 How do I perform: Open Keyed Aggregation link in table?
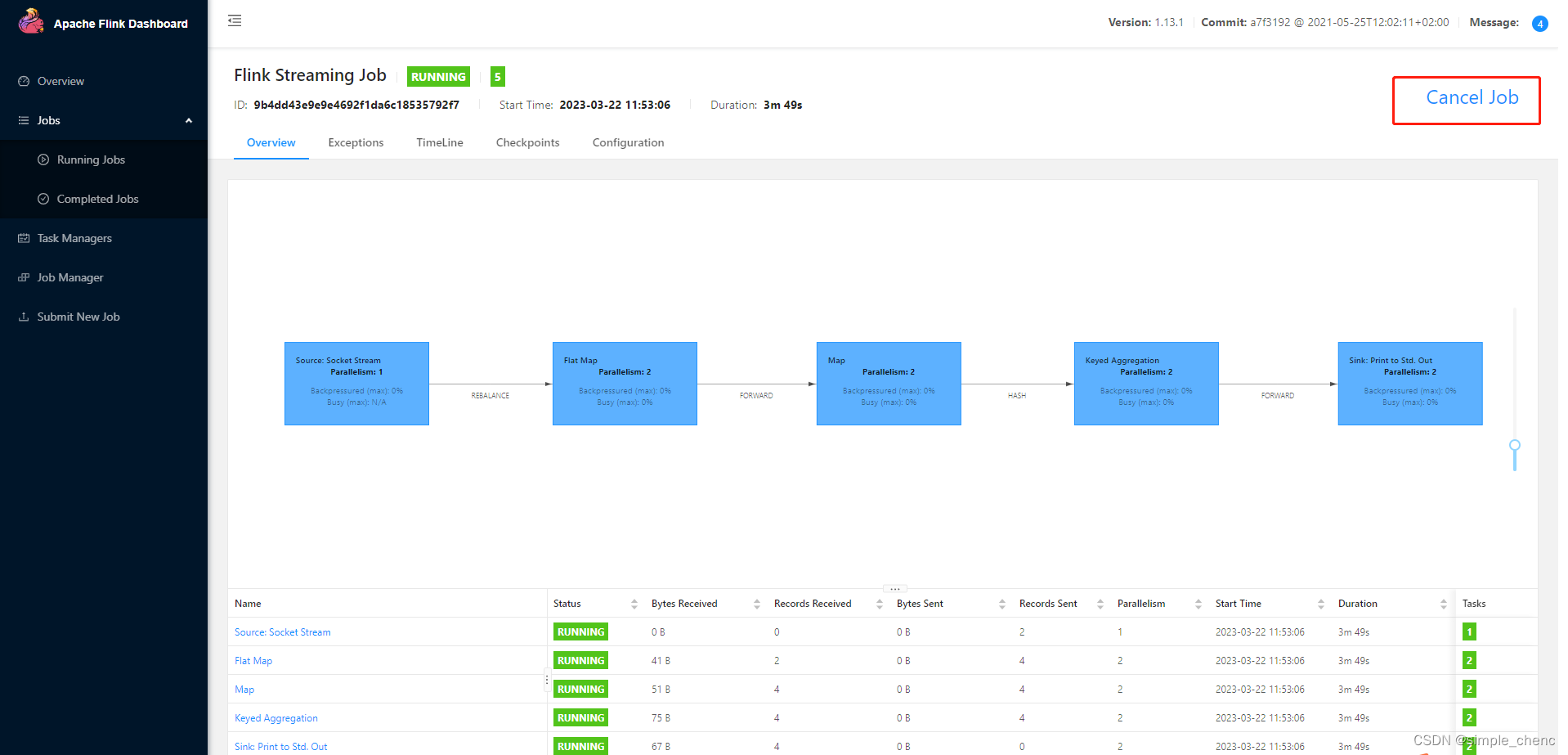click(x=276, y=718)
